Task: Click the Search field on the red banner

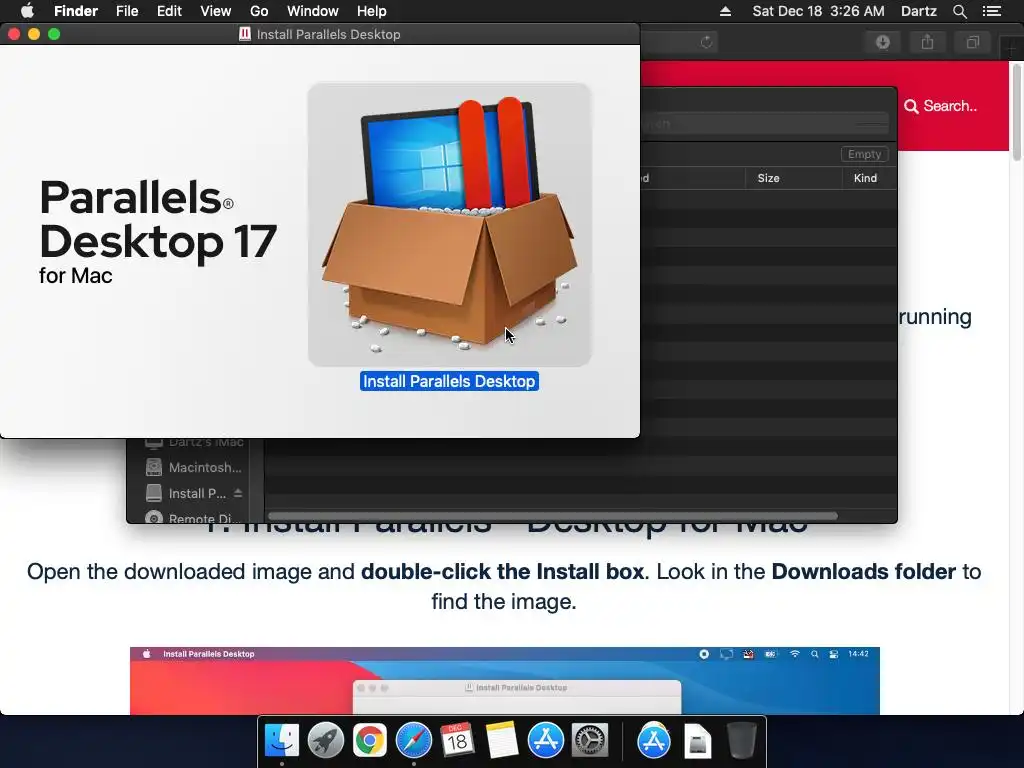Action: (x=941, y=106)
